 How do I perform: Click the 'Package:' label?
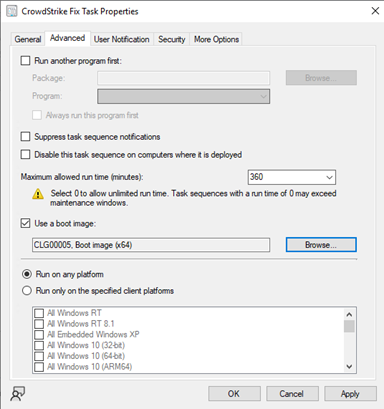[x=49, y=78]
